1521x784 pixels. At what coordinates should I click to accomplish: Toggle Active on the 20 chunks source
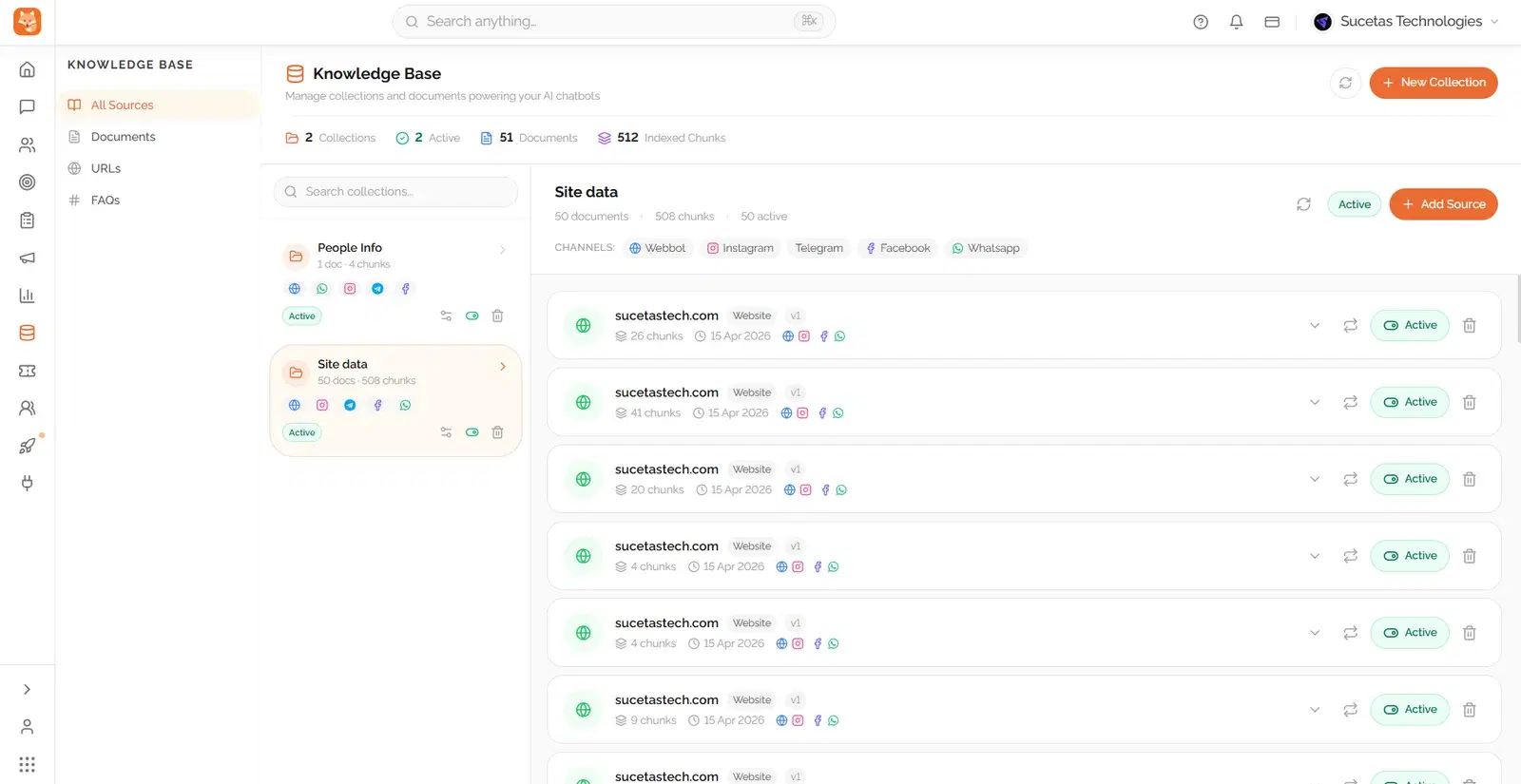1410,479
